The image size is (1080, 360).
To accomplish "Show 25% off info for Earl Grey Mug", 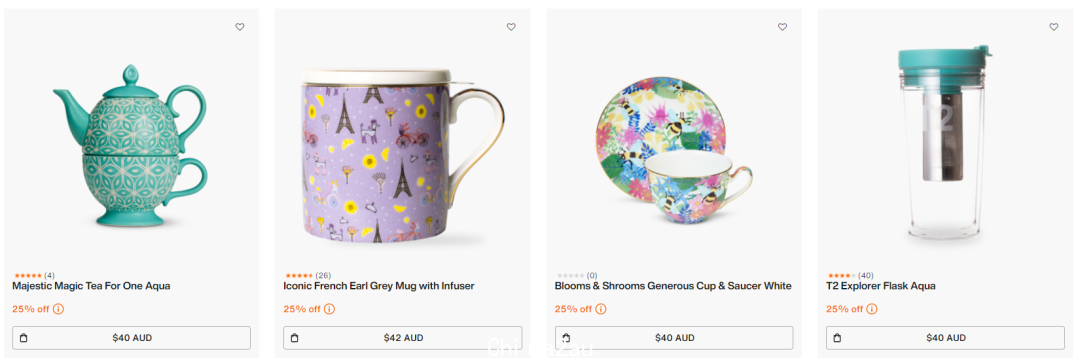I will (330, 309).
